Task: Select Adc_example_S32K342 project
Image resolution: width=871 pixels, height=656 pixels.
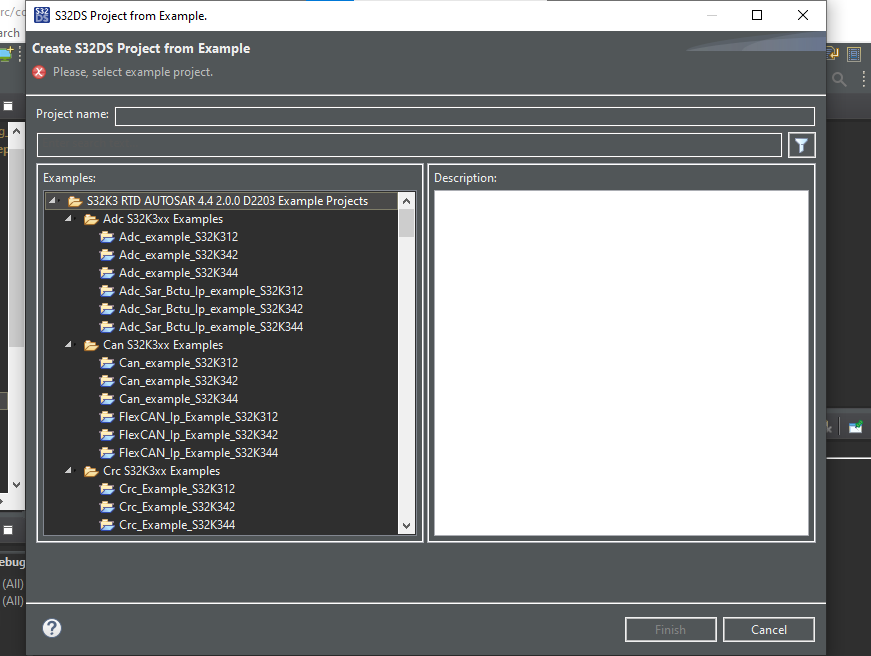Action: pyautogui.click(x=178, y=255)
